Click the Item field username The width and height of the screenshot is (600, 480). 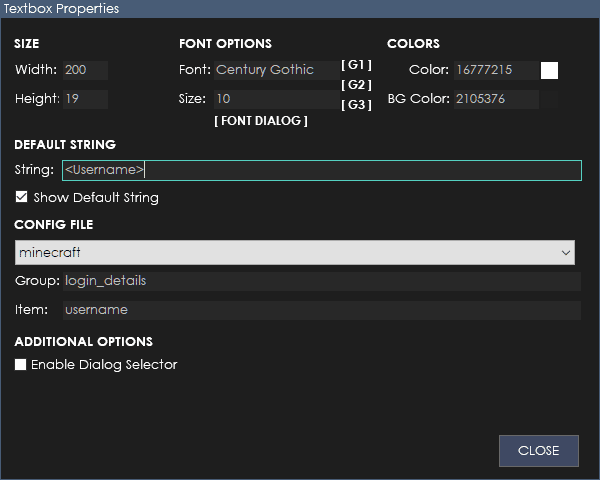(x=322, y=310)
